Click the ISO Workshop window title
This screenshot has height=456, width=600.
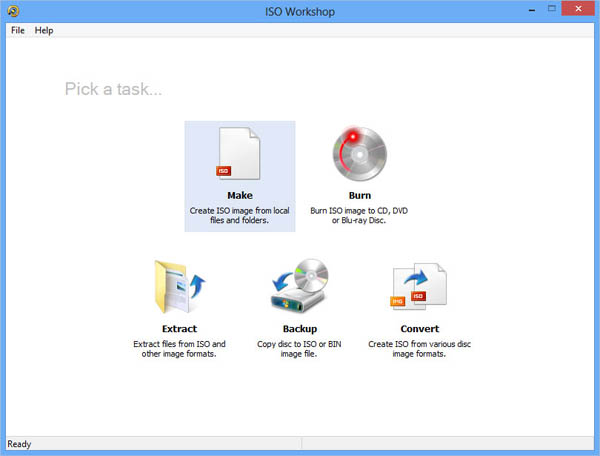pyautogui.click(x=300, y=12)
